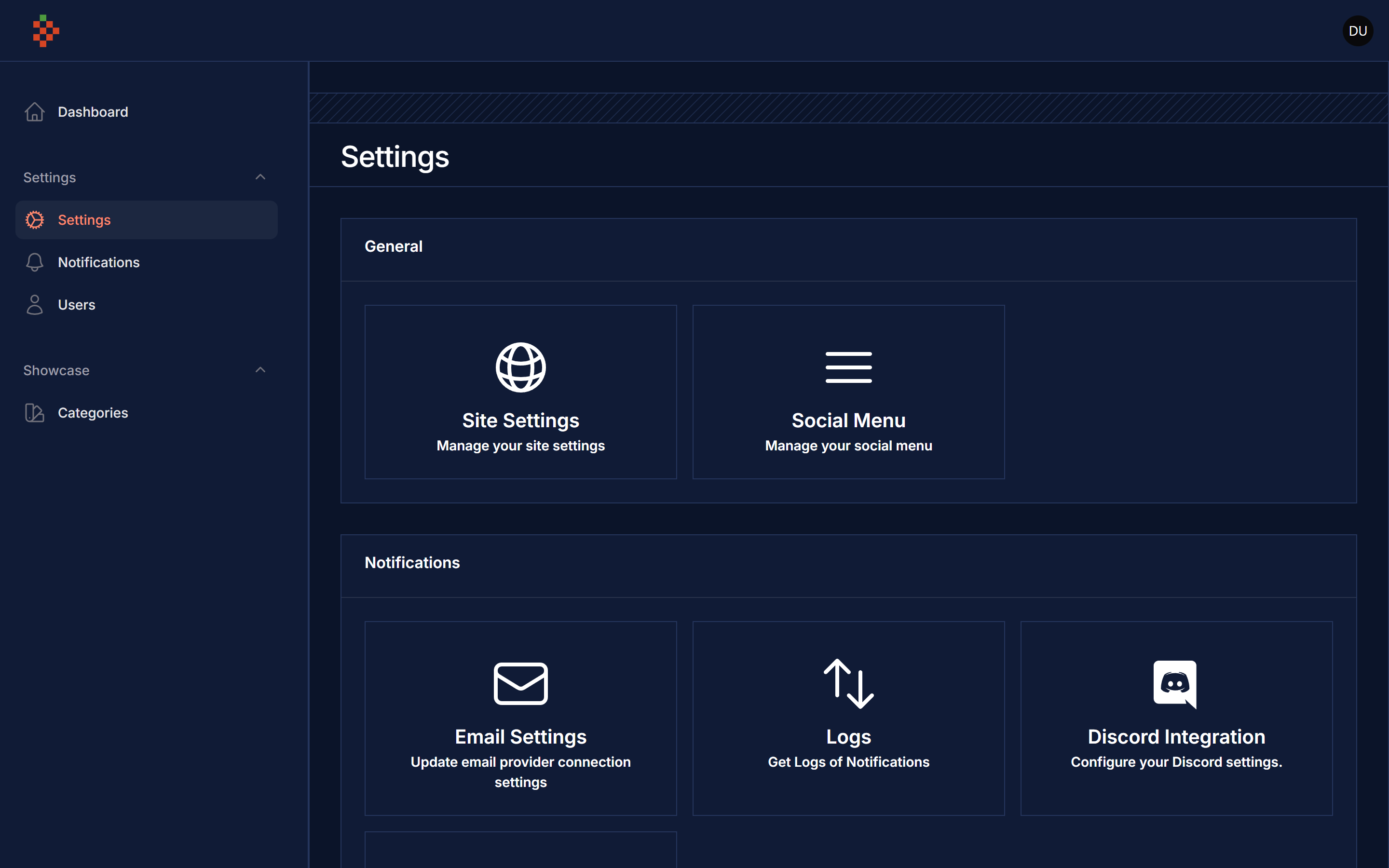
Task: Click 'Get Logs of Notifications' text
Action: tap(848, 762)
